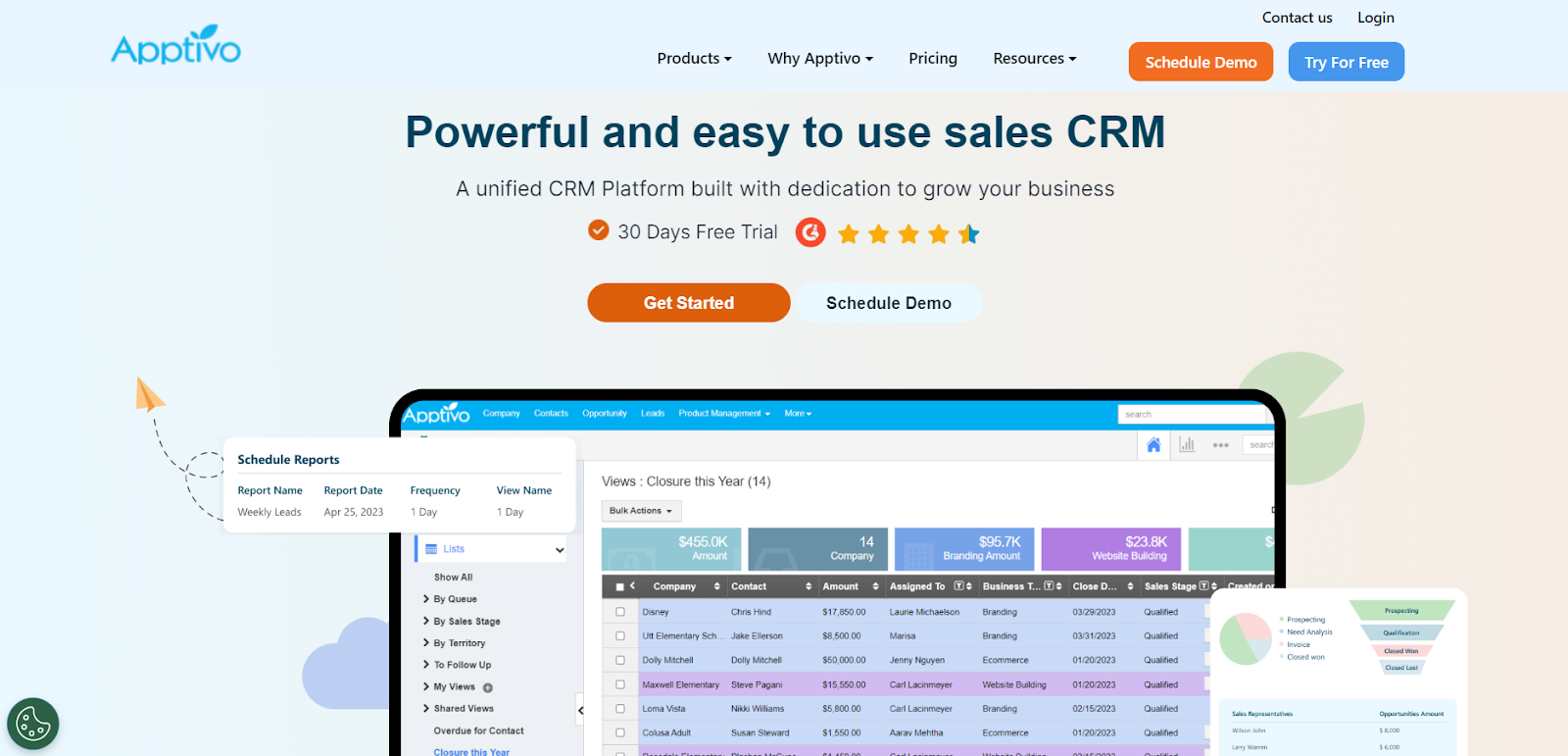The height and width of the screenshot is (756, 1568).
Task: Open the More menu in CRM preview
Action: [798, 414]
